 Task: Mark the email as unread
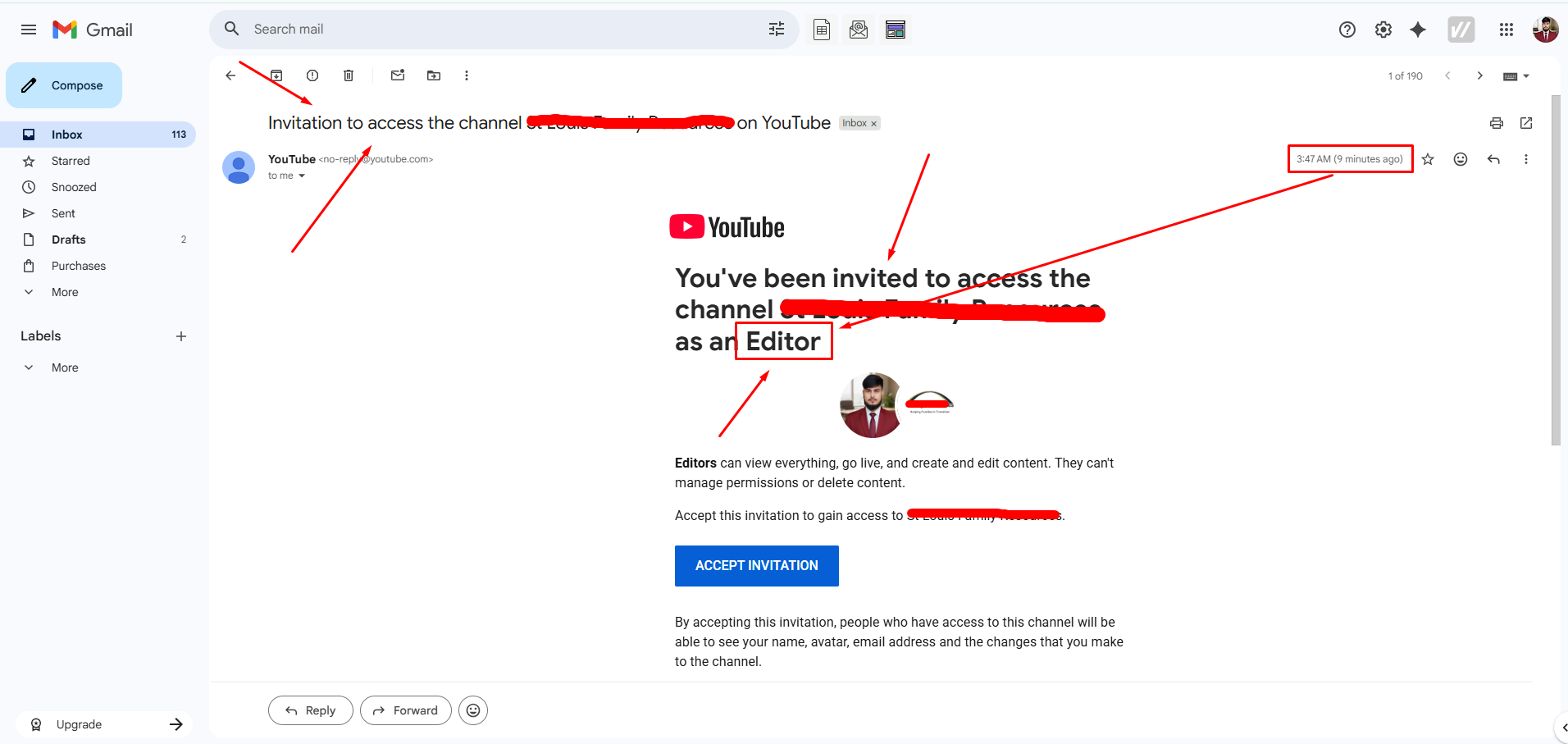click(398, 75)
